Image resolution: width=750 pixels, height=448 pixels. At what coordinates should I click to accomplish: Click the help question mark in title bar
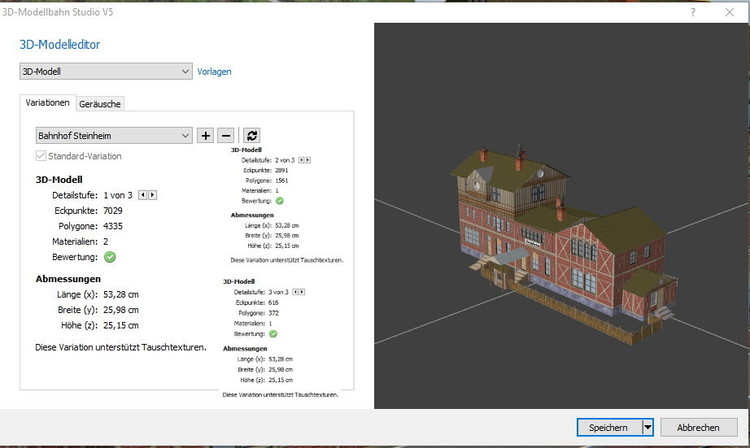(692, 11)
